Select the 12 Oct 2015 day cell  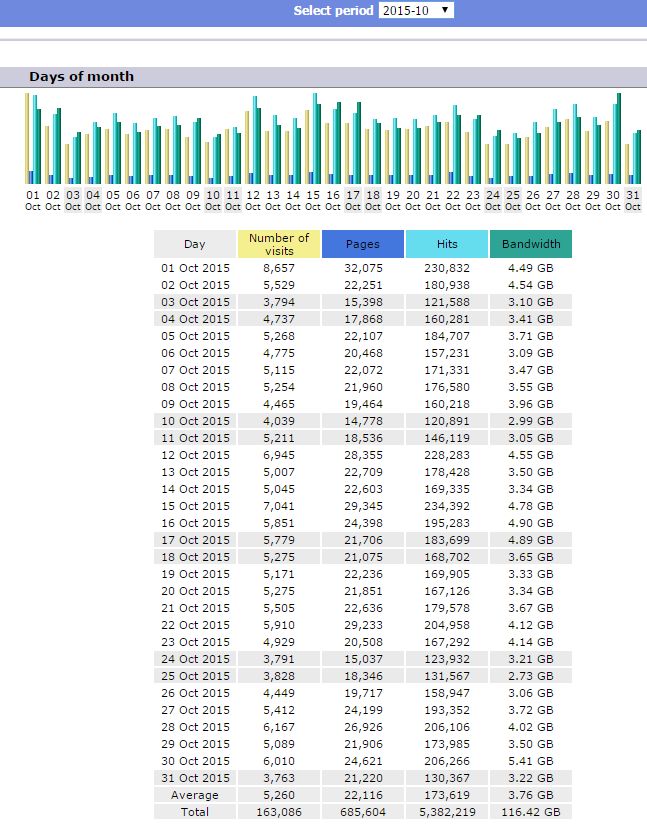point(195,455)
